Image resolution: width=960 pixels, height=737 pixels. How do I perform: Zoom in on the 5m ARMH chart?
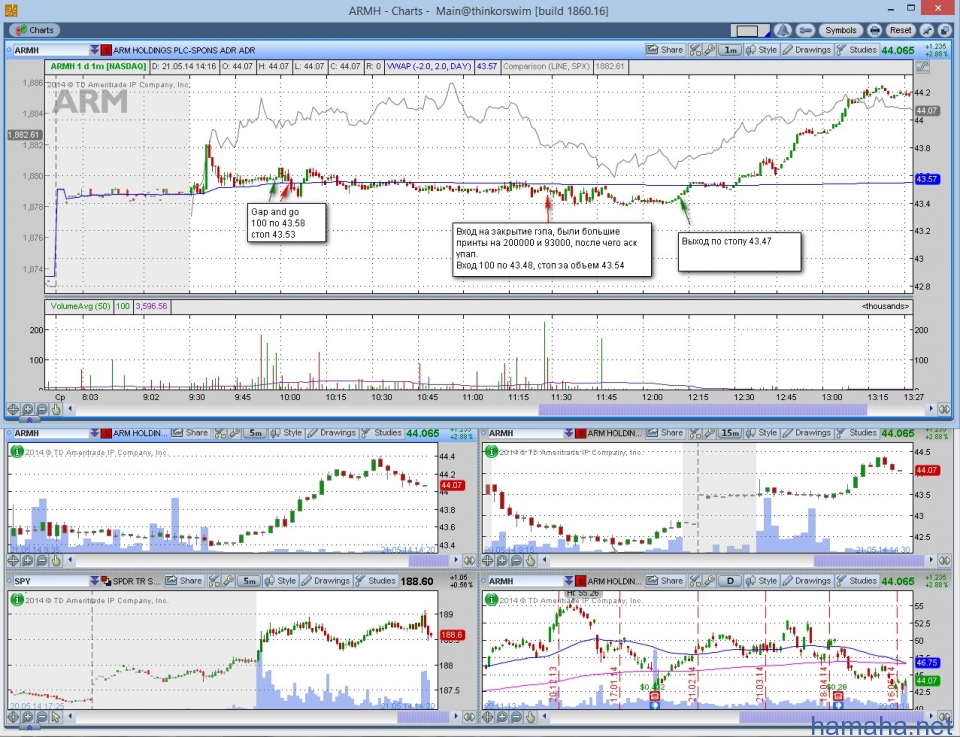pos(28,560)
